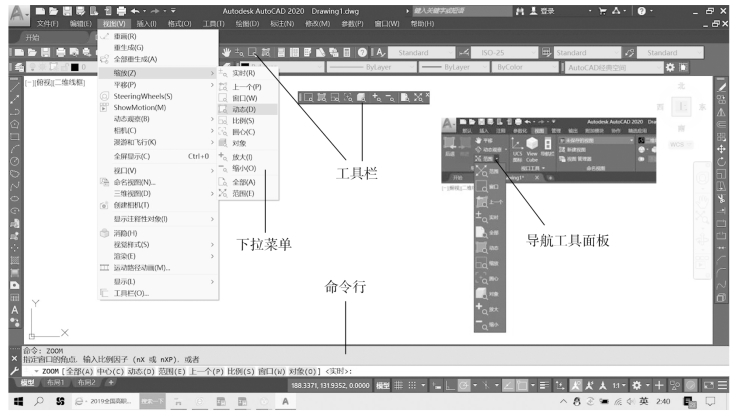Choose 动态(D) in the zoom submenu
Screen dimensions: 742x418
[x=248, y=109]
